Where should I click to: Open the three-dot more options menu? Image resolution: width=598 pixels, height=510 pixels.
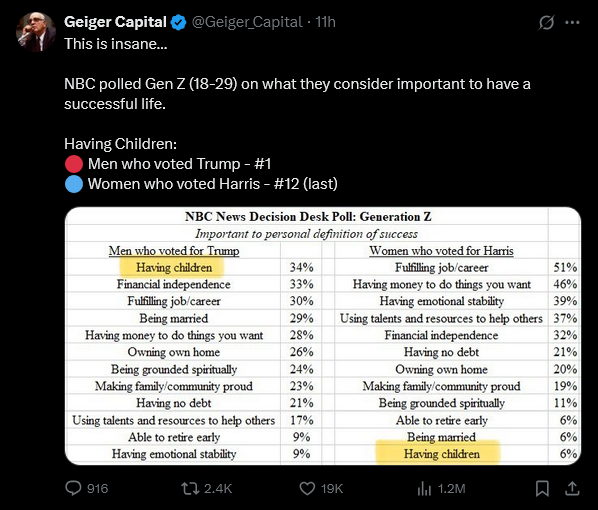coord(572,22)
